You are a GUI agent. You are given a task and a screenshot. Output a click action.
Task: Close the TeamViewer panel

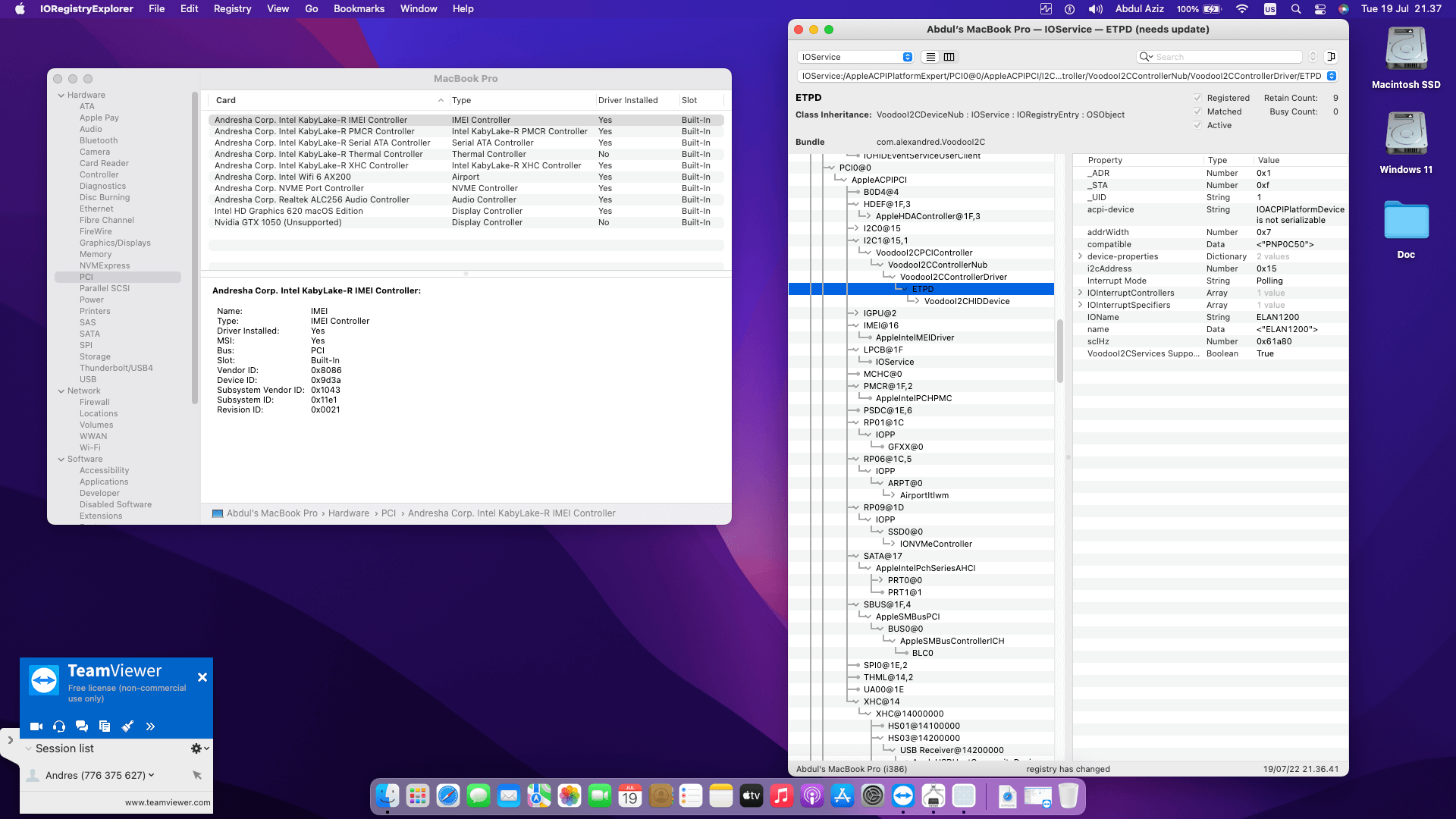point(202,677)
